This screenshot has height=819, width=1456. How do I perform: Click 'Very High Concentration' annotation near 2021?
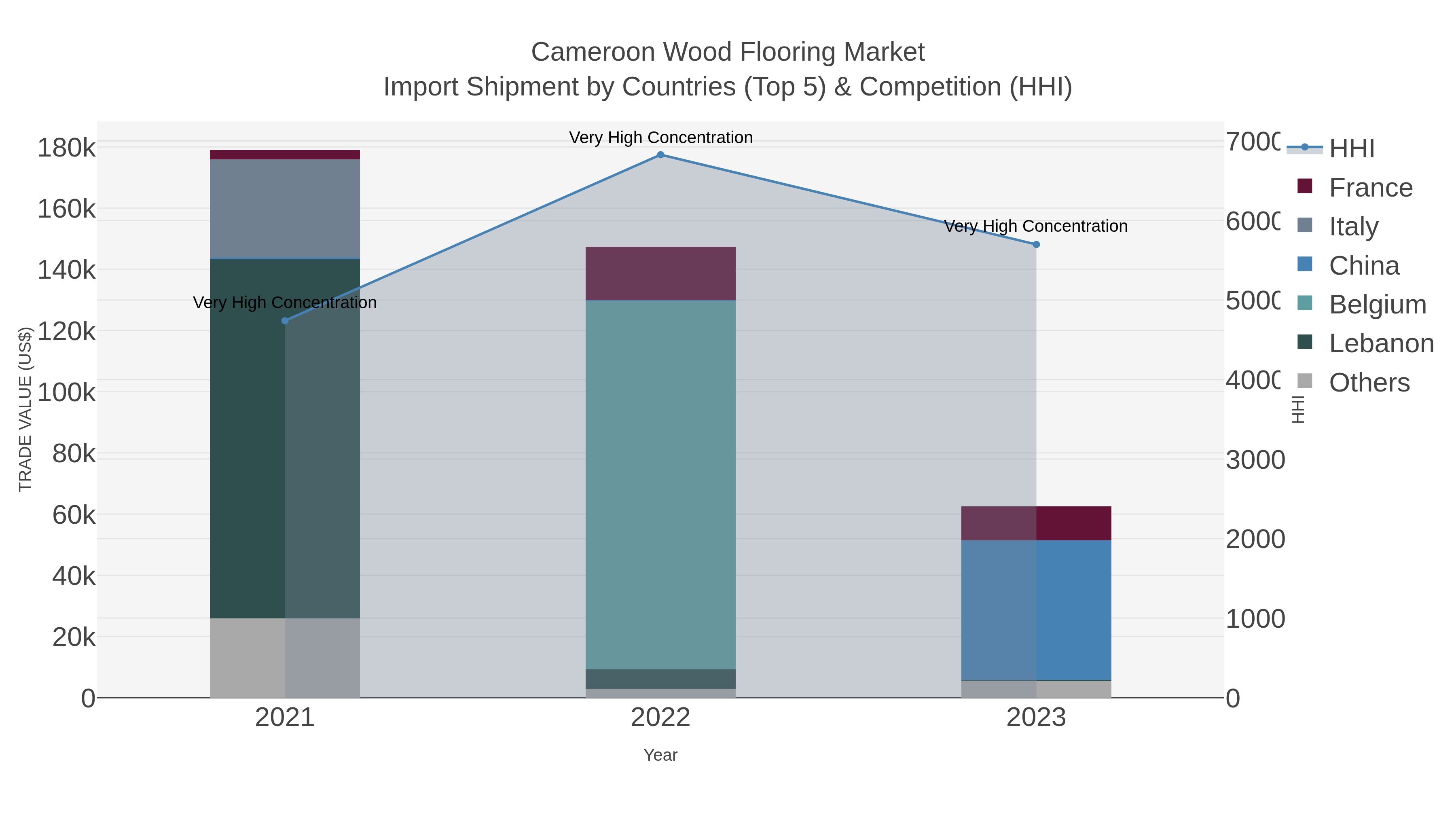[x=285, y=303]
